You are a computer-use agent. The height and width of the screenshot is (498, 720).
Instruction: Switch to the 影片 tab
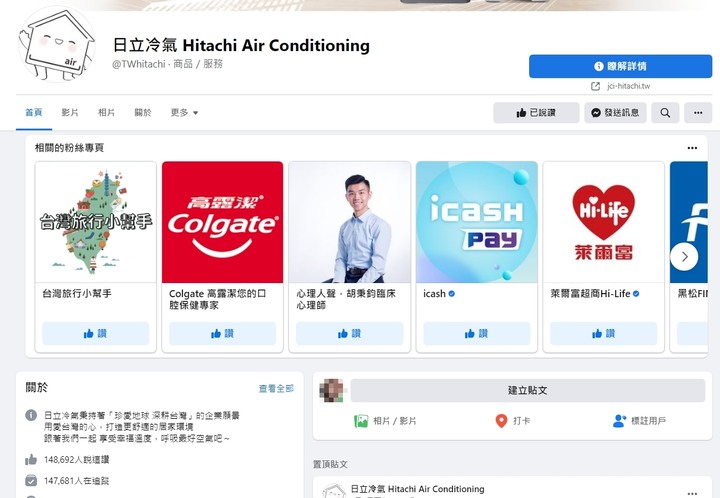(70, 112)
